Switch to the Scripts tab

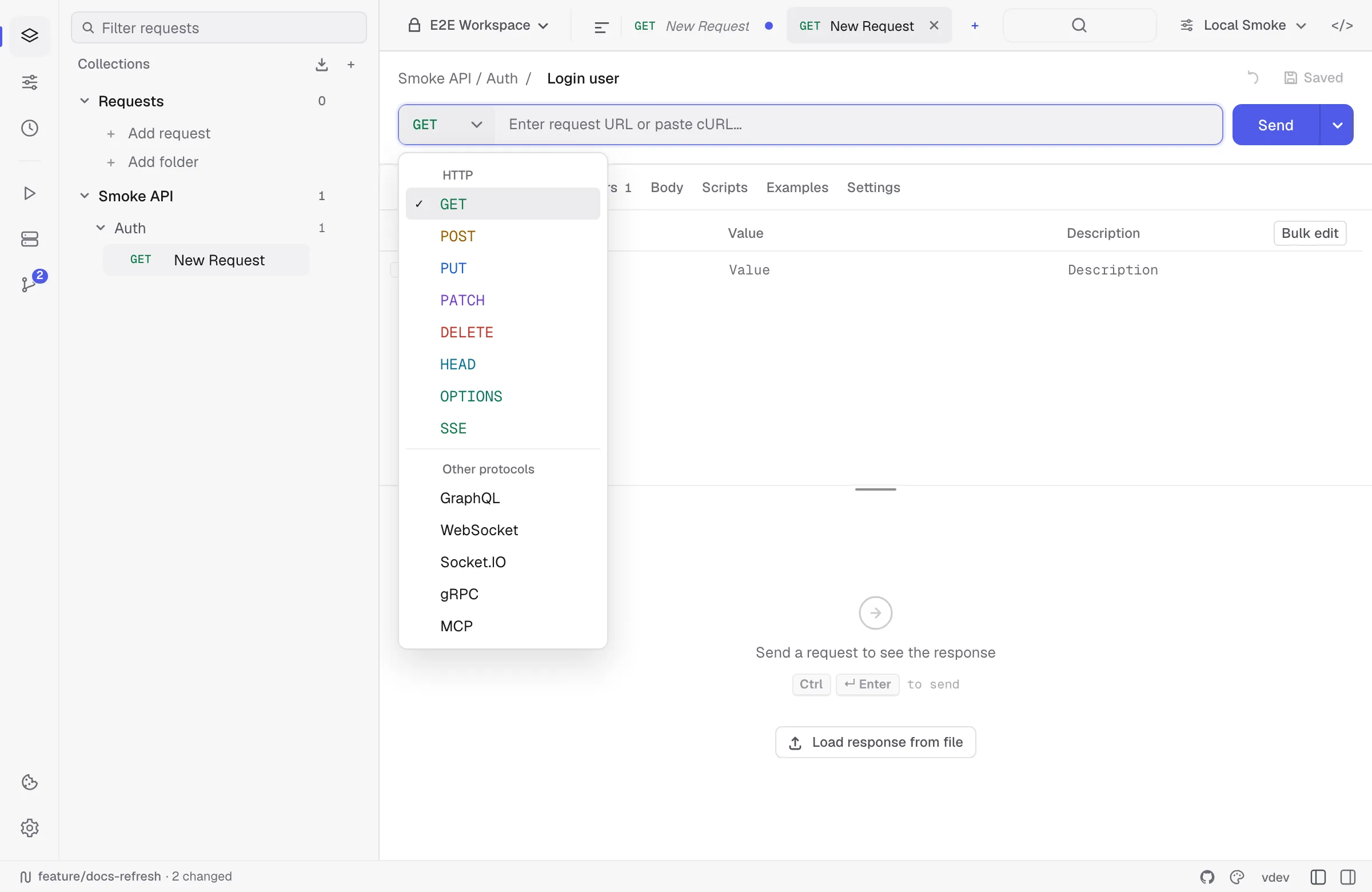[724, 188]
